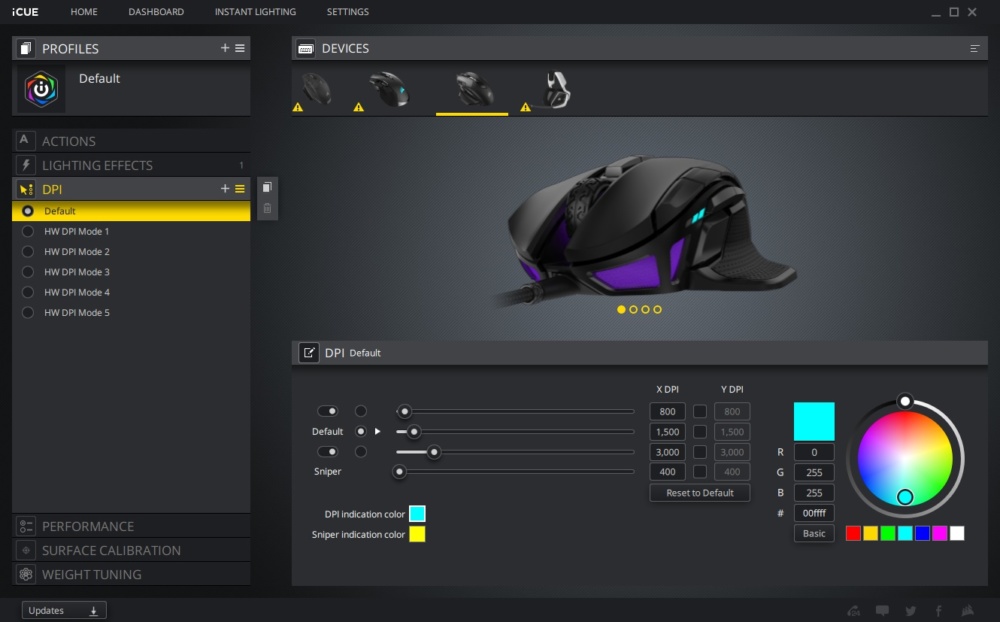Screen dimensions: 1000x622
Task: Add a new DPI preset
Action: coord(224,189)
